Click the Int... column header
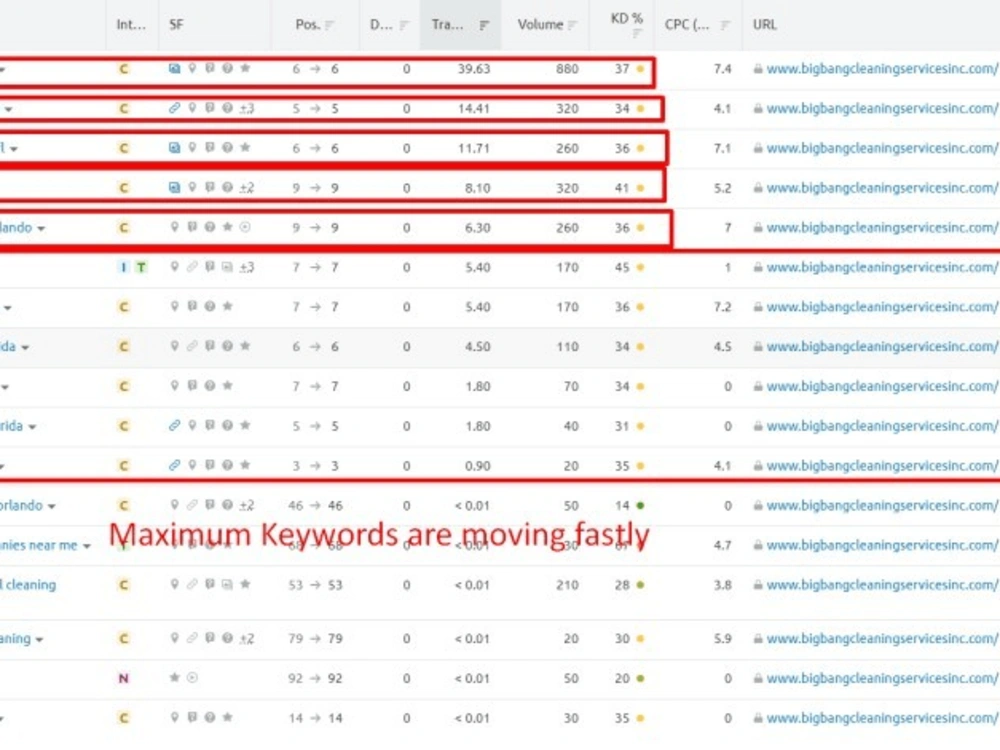This screenshot has width=1000, height=750. (x=131, y=25)
